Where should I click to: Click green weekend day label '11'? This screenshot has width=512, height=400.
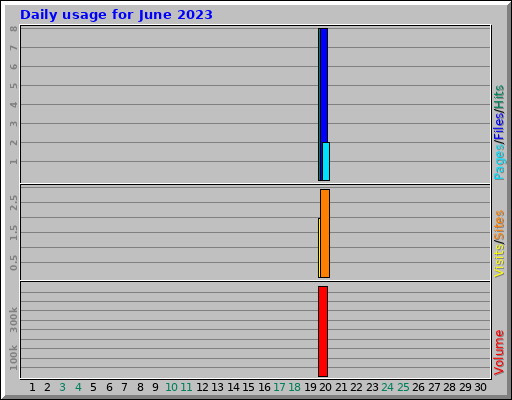(x=186, y=387)
